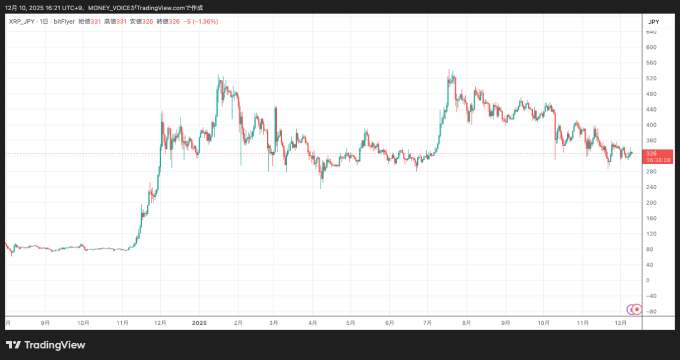The height and width of the screenshot is (360, 680).
Task: Click the 120 price axis label
Action: (651, 234)
